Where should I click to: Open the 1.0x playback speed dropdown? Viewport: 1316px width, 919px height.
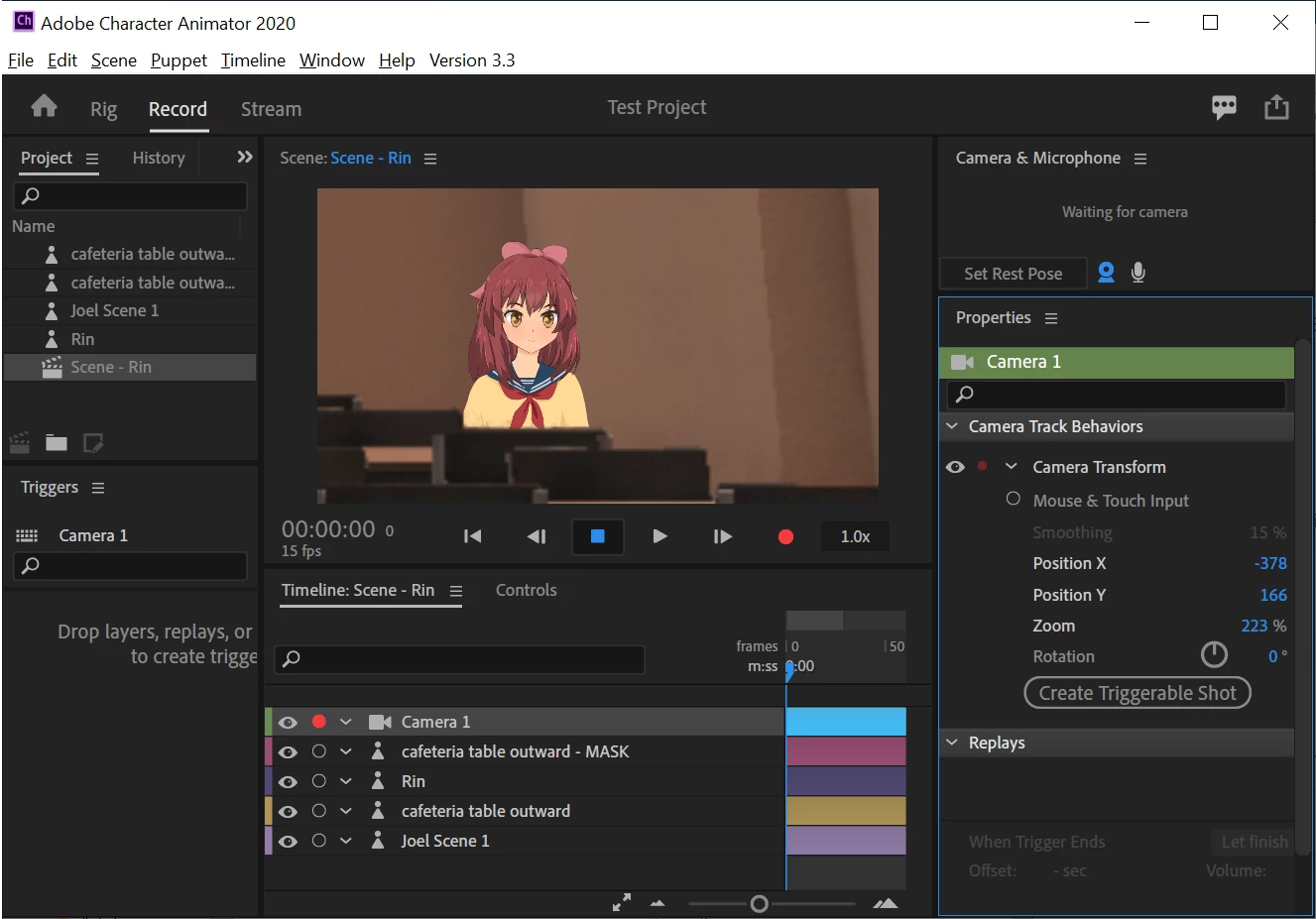pyautogui.click(x=855, y=536)
